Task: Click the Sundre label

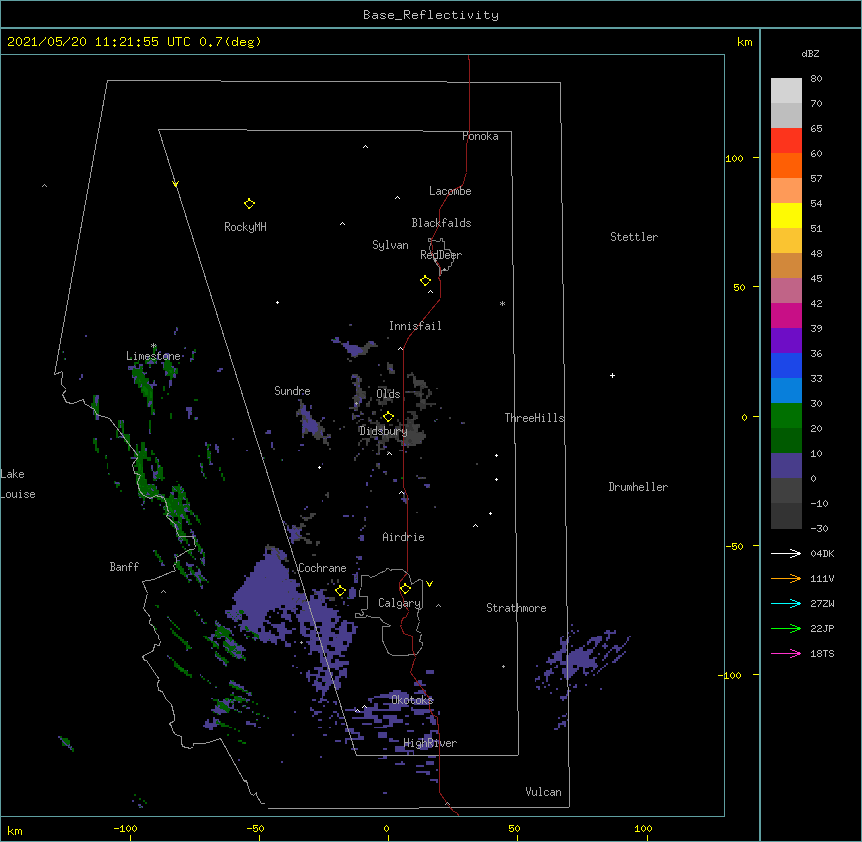Action: [292, 391]
